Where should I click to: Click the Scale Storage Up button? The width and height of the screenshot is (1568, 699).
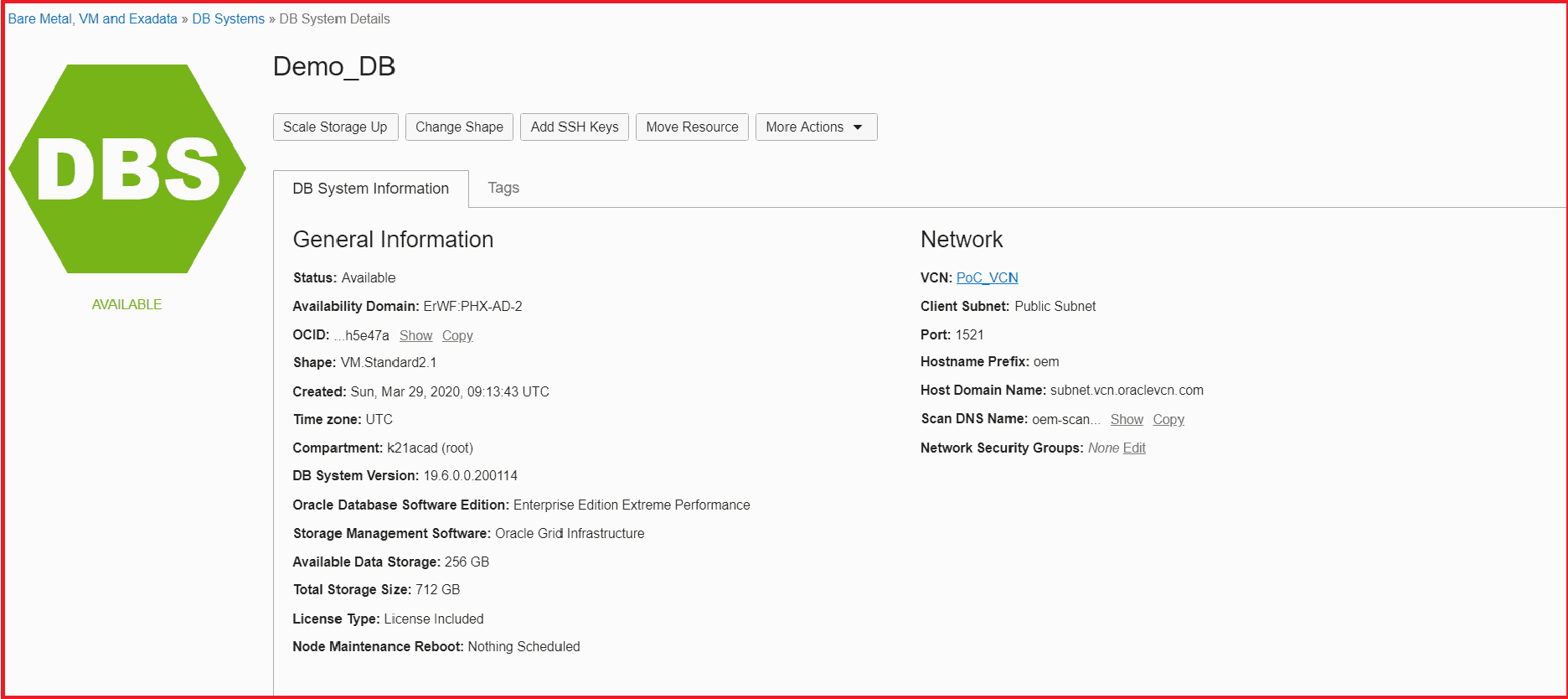click(x=335, y=127)
